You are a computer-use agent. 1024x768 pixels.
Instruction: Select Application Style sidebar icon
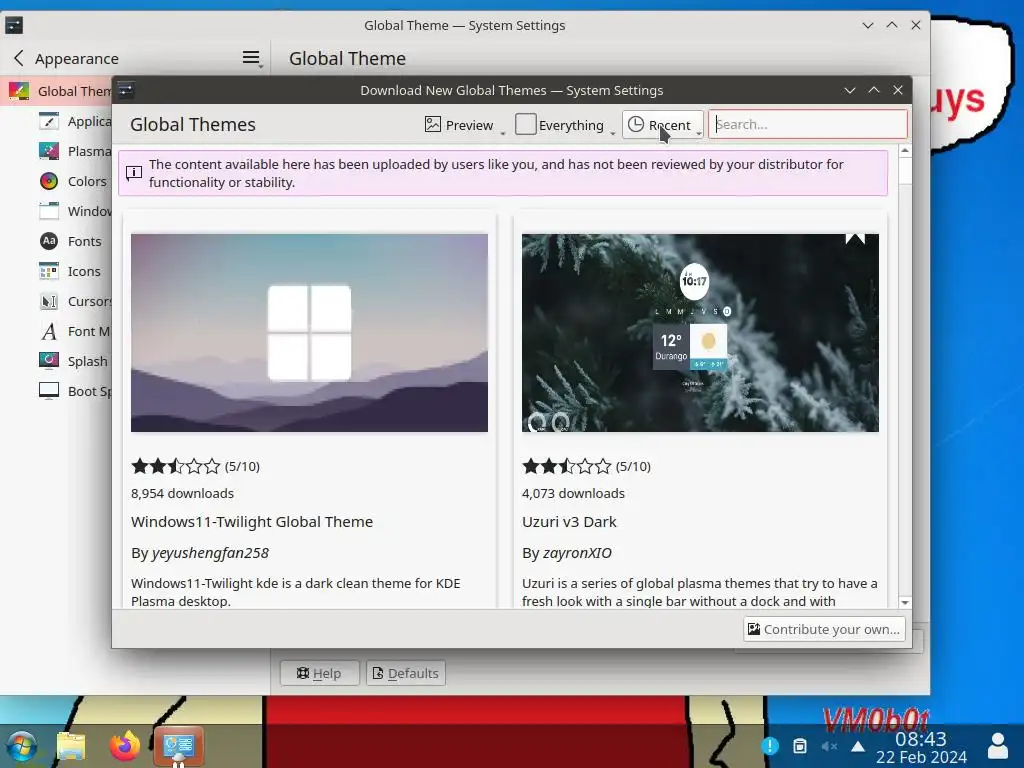point(49,121)
